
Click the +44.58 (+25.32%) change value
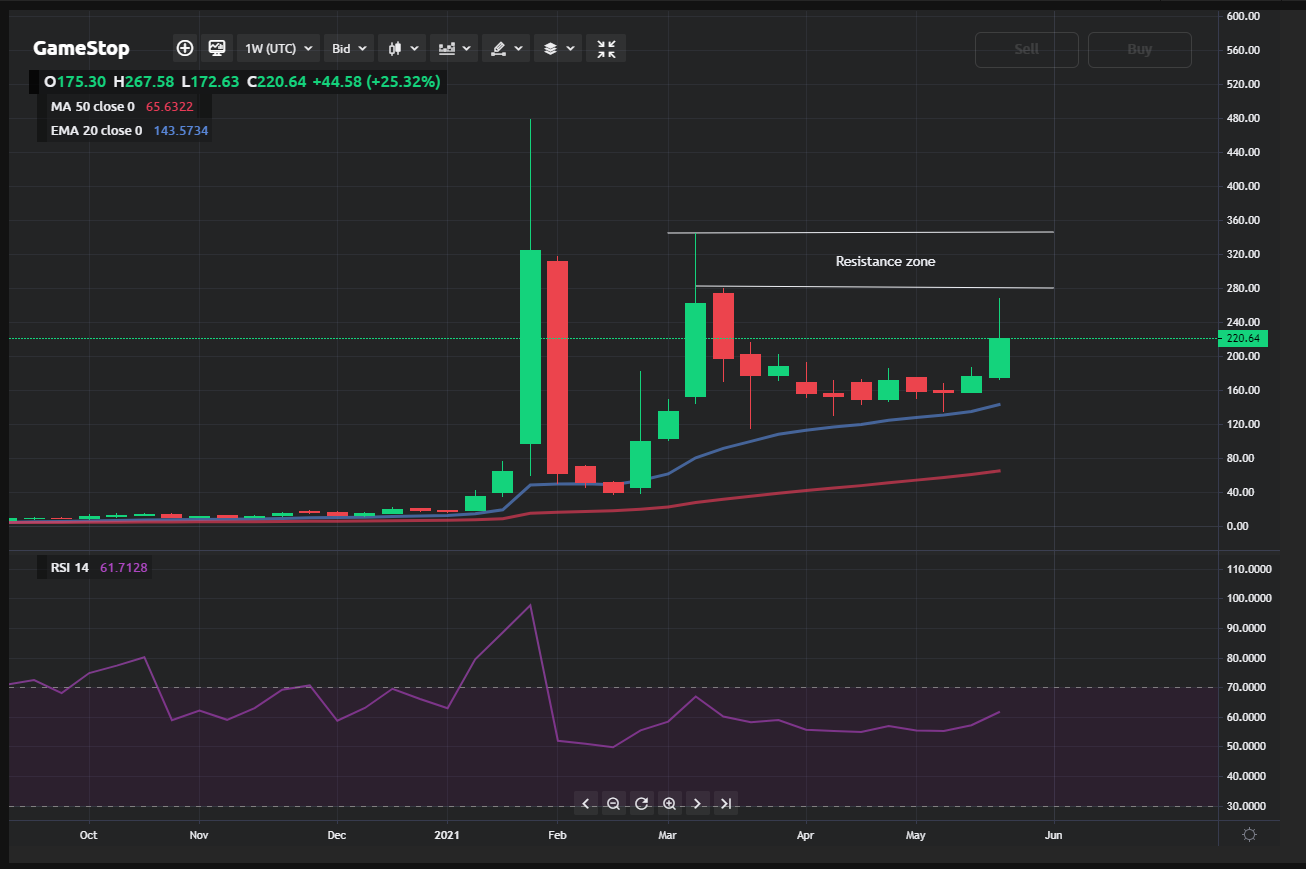(x=376, y=82)
